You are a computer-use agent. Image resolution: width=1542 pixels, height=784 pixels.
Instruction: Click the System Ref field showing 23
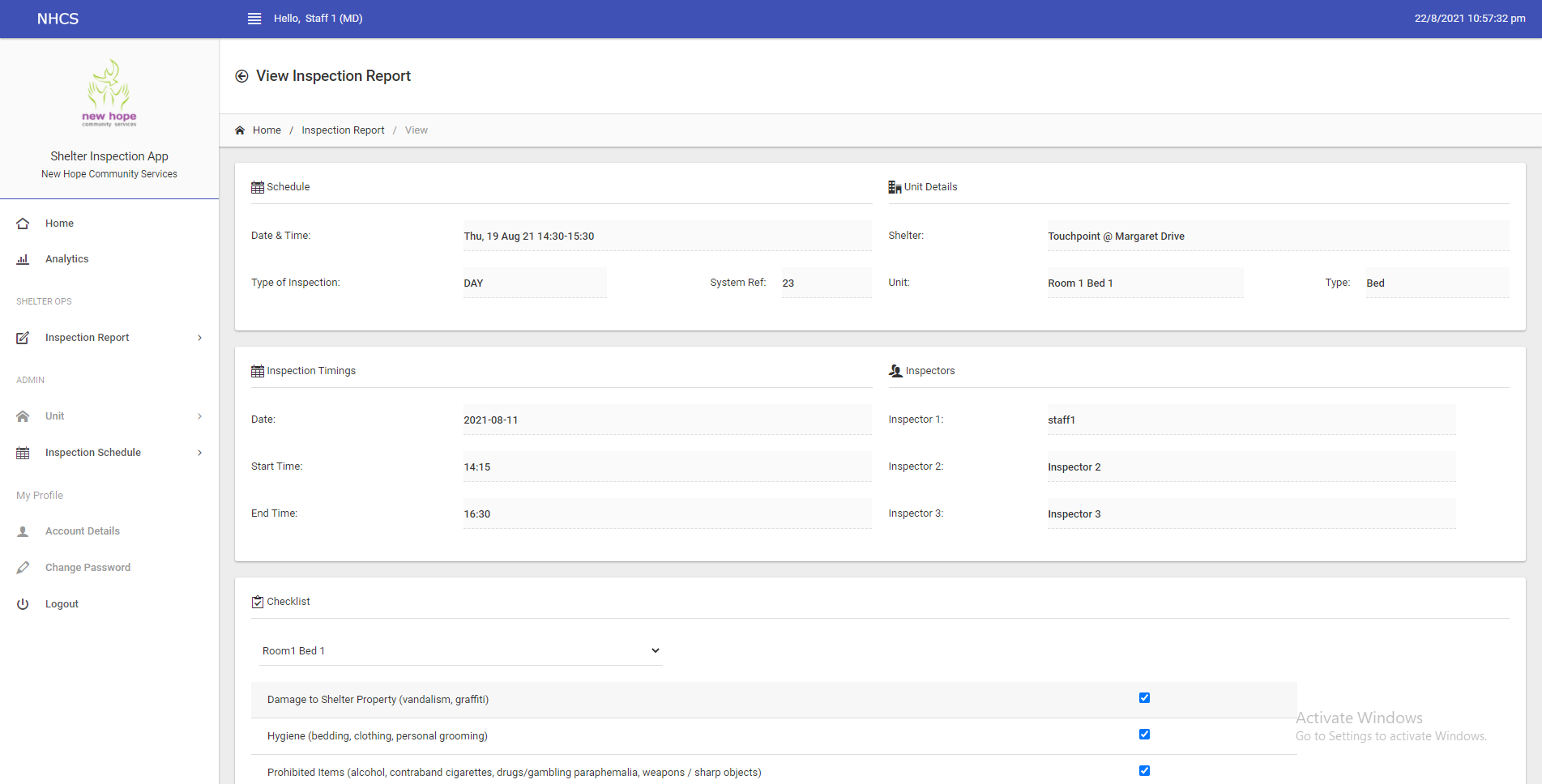(827, 283)
